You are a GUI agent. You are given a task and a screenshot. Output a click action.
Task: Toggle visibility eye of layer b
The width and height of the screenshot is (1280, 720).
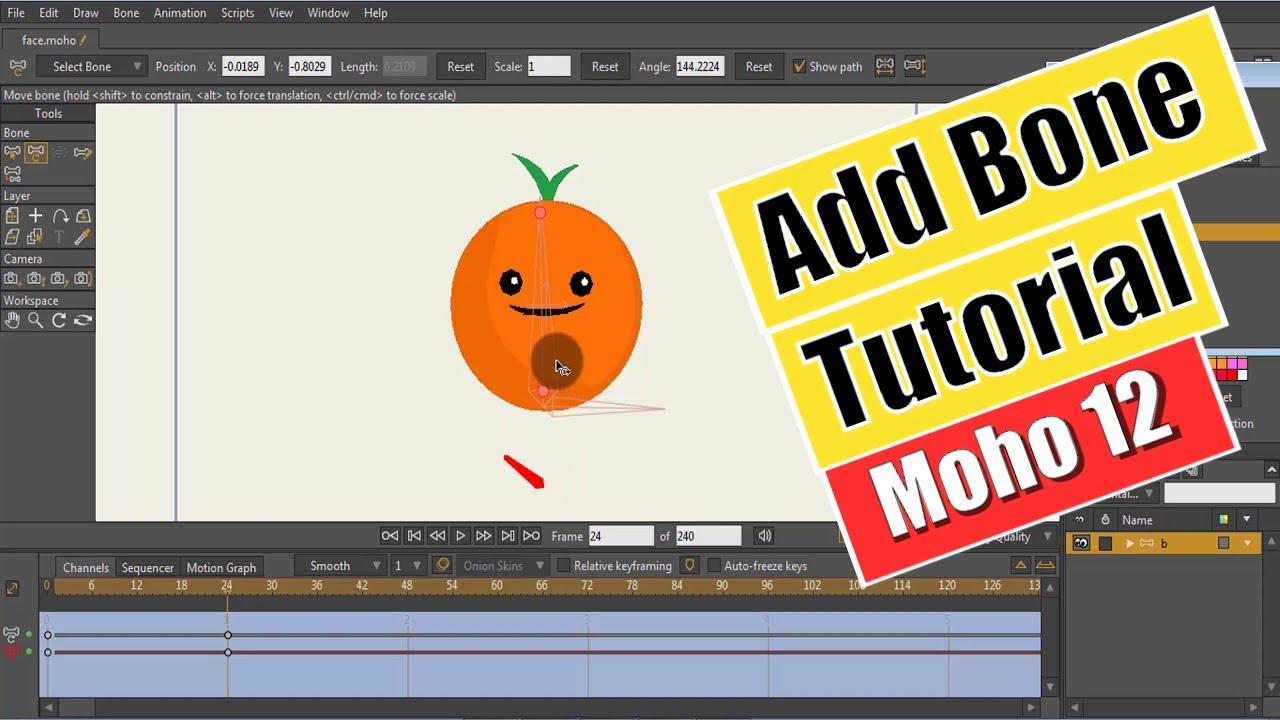(1081, 543)
